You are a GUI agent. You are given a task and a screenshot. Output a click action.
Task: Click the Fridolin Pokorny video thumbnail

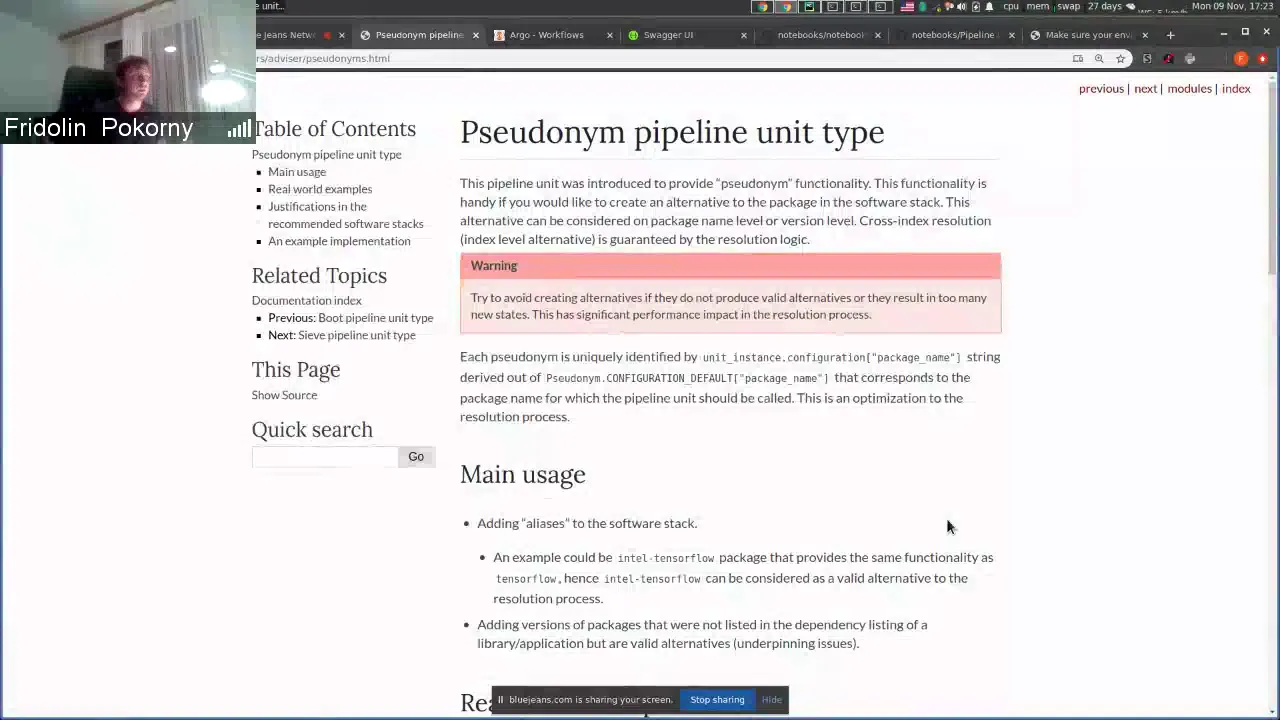click(x=128, y=72)
